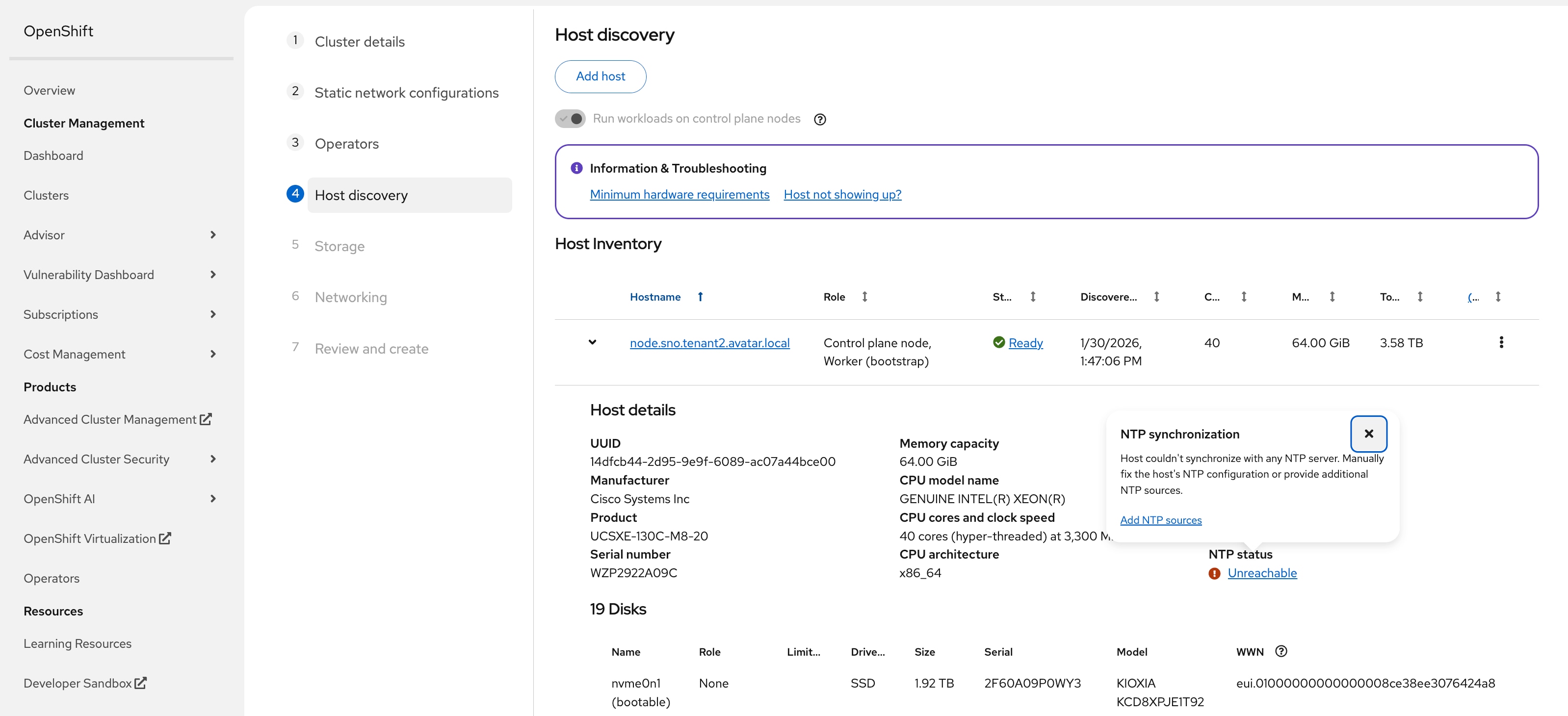Image resolution: width=1568 pixels, height=716 pixels.
Task: Go to the Networking wizard step
Action: pos(351,298)
